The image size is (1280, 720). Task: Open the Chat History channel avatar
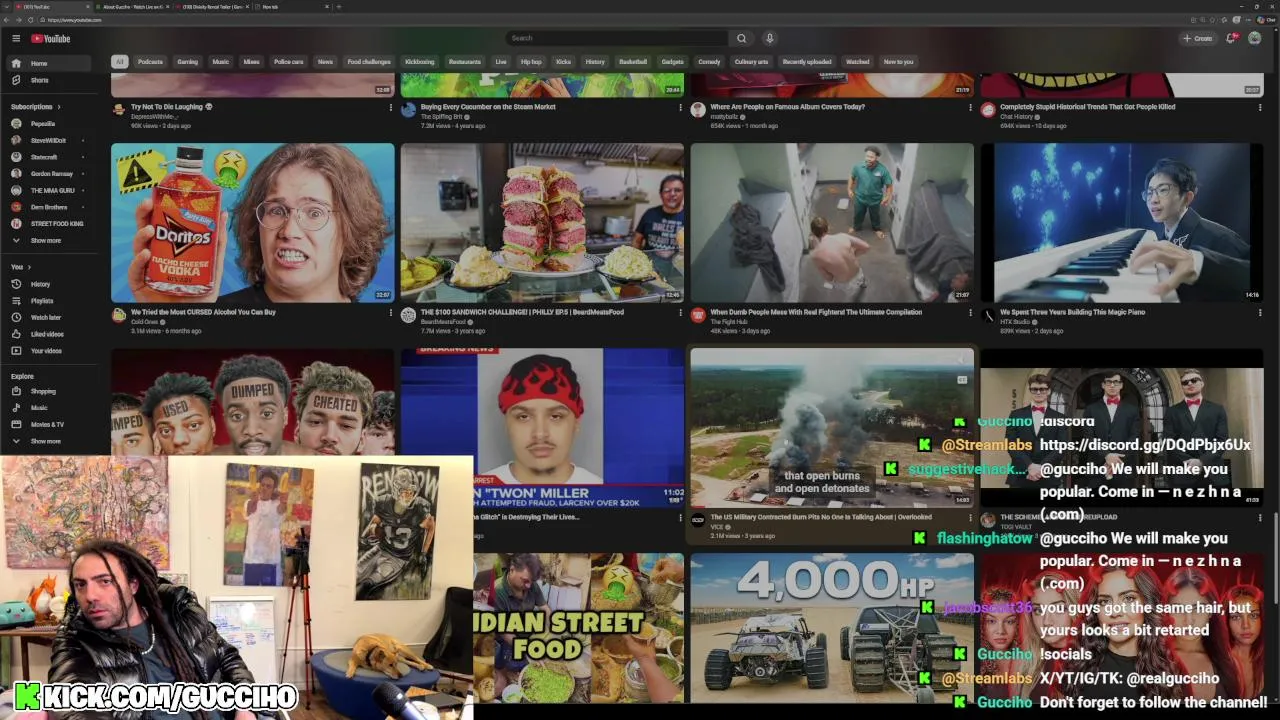(x=988, y=110)
